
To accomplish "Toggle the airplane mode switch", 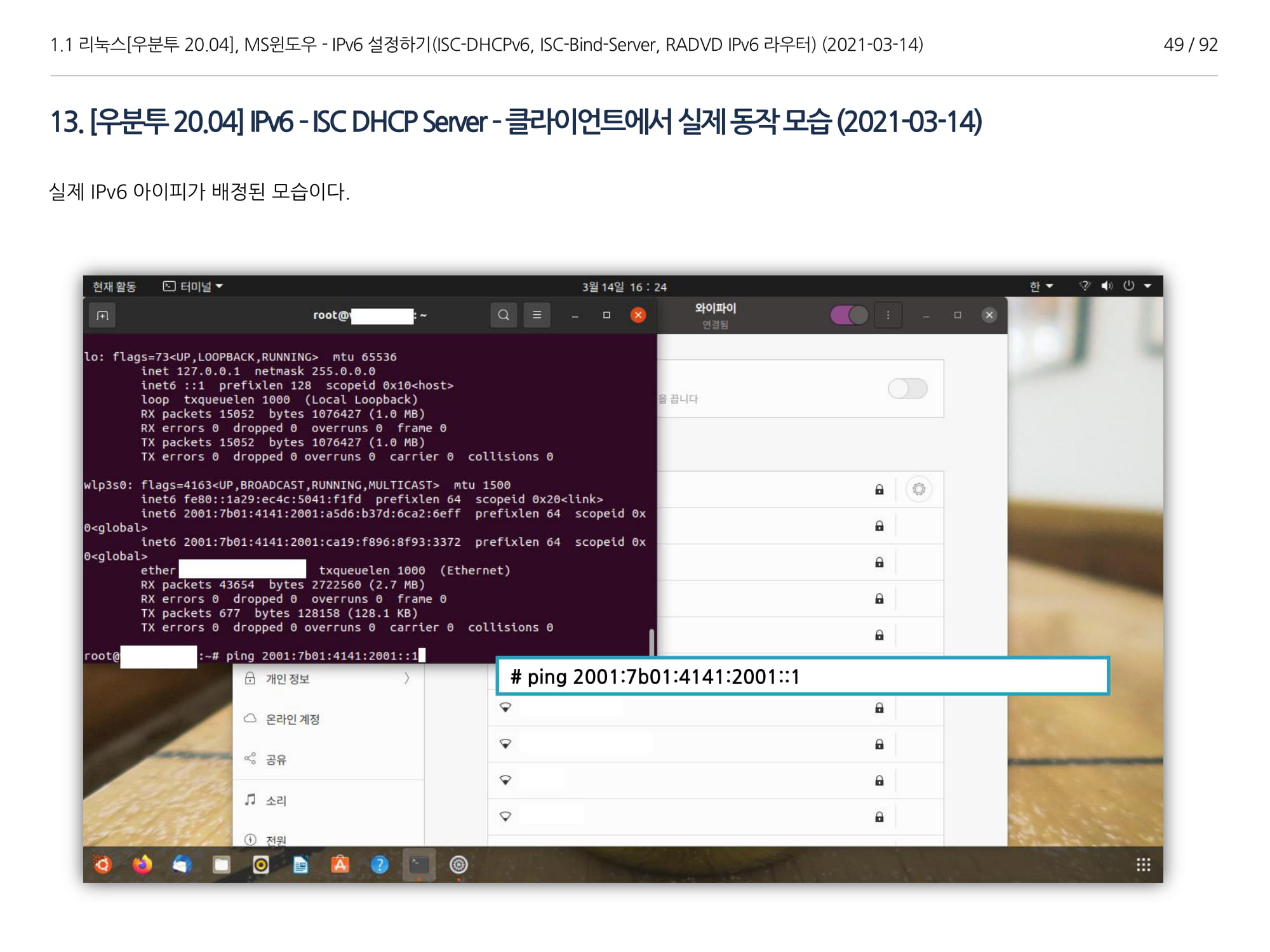I will click(x=907, y=388).
